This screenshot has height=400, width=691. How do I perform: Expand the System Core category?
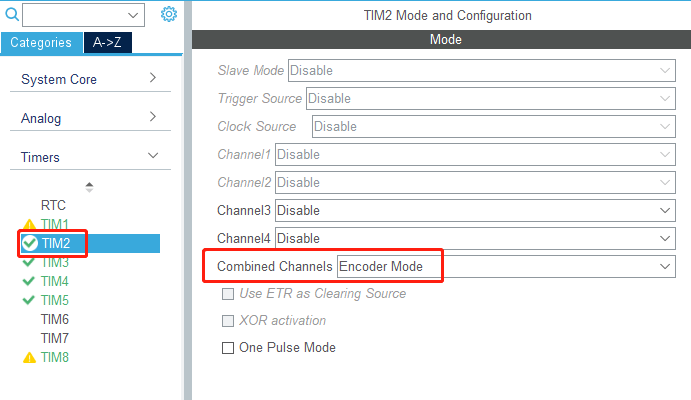click(x=90, y=79)
